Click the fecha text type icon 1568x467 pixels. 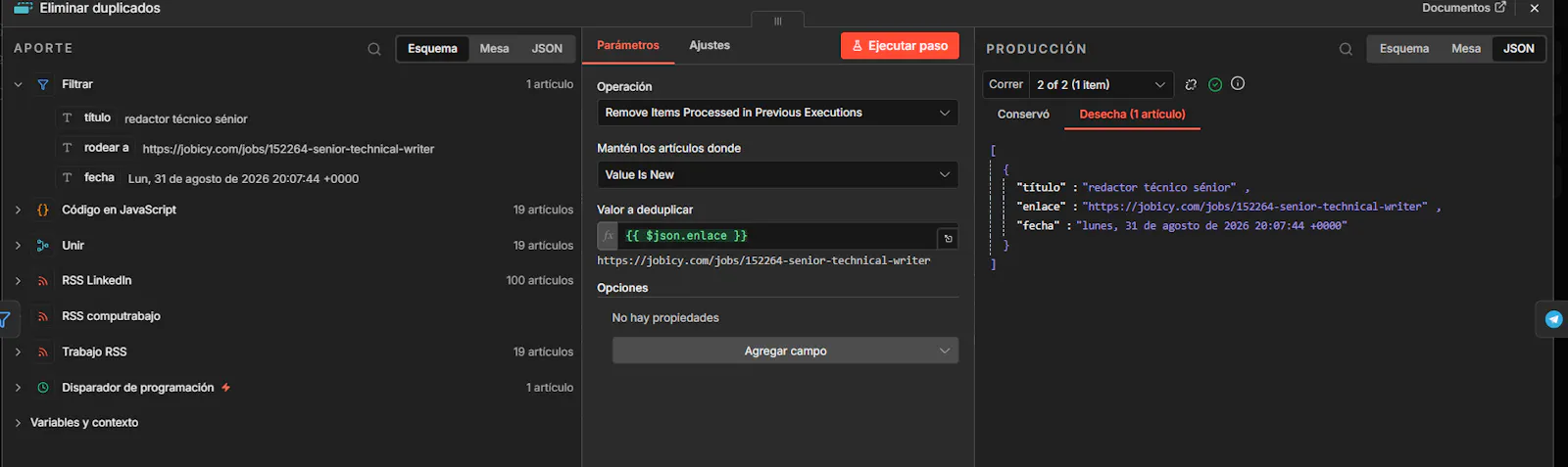67,178
